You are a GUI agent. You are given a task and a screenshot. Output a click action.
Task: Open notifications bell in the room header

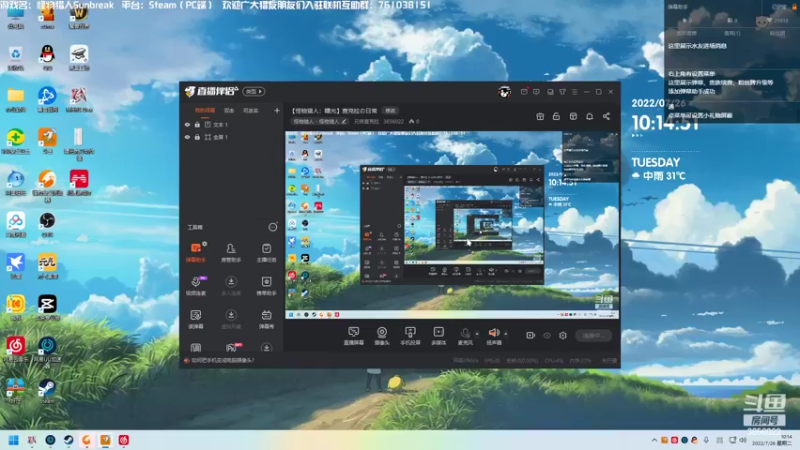[x=589, y=116]
